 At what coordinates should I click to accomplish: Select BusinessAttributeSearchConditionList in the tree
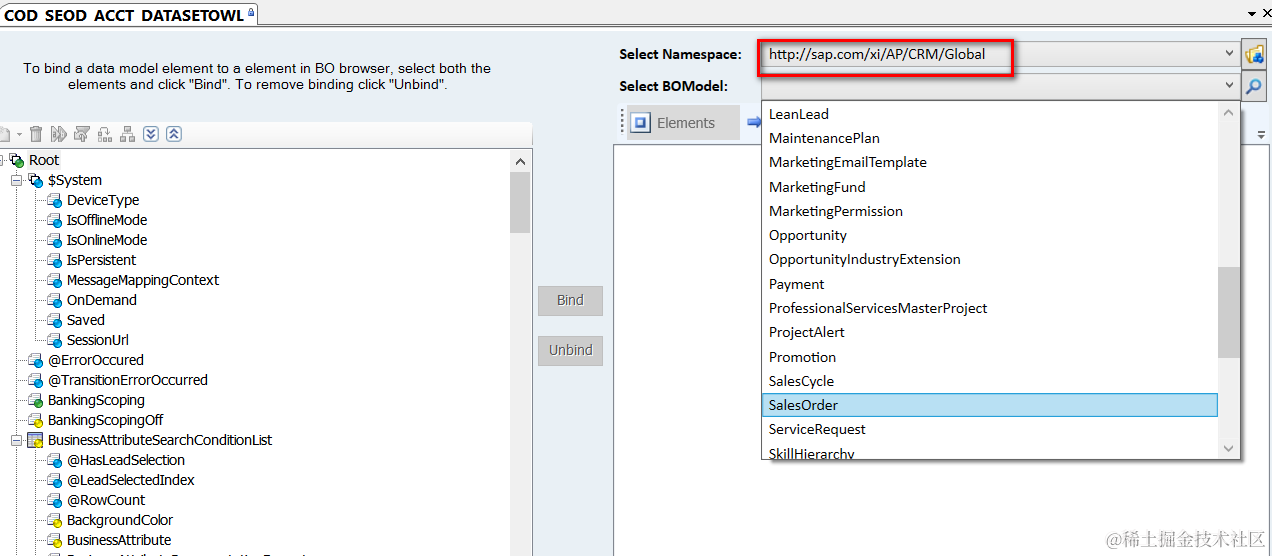(x=160, y=440)
